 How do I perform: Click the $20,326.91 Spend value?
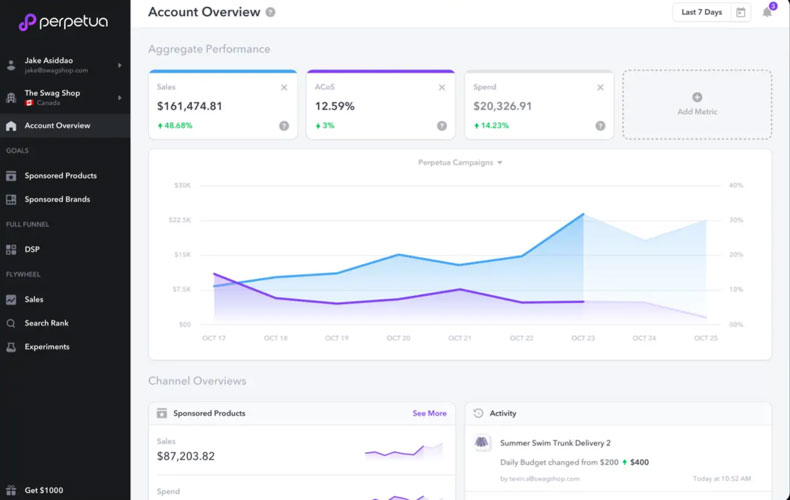(x=502, y=106)
